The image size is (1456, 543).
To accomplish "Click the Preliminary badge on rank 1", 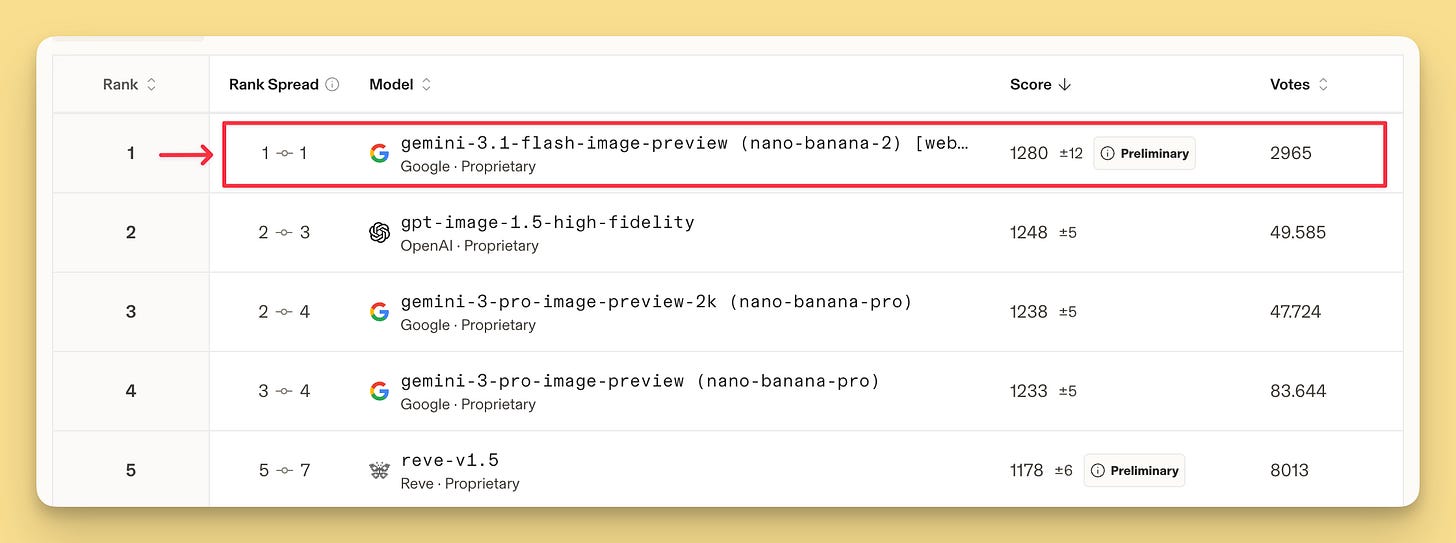I will [x=1144, y=154].
